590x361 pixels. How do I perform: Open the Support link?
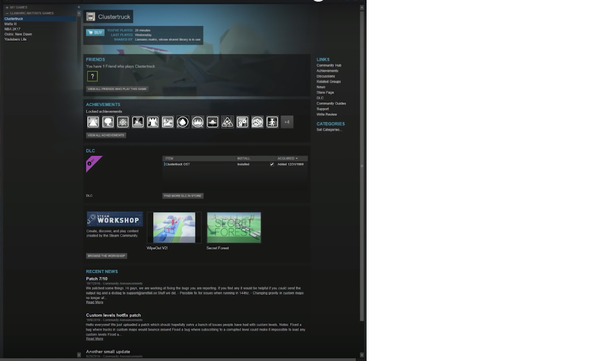click(323, 109)
